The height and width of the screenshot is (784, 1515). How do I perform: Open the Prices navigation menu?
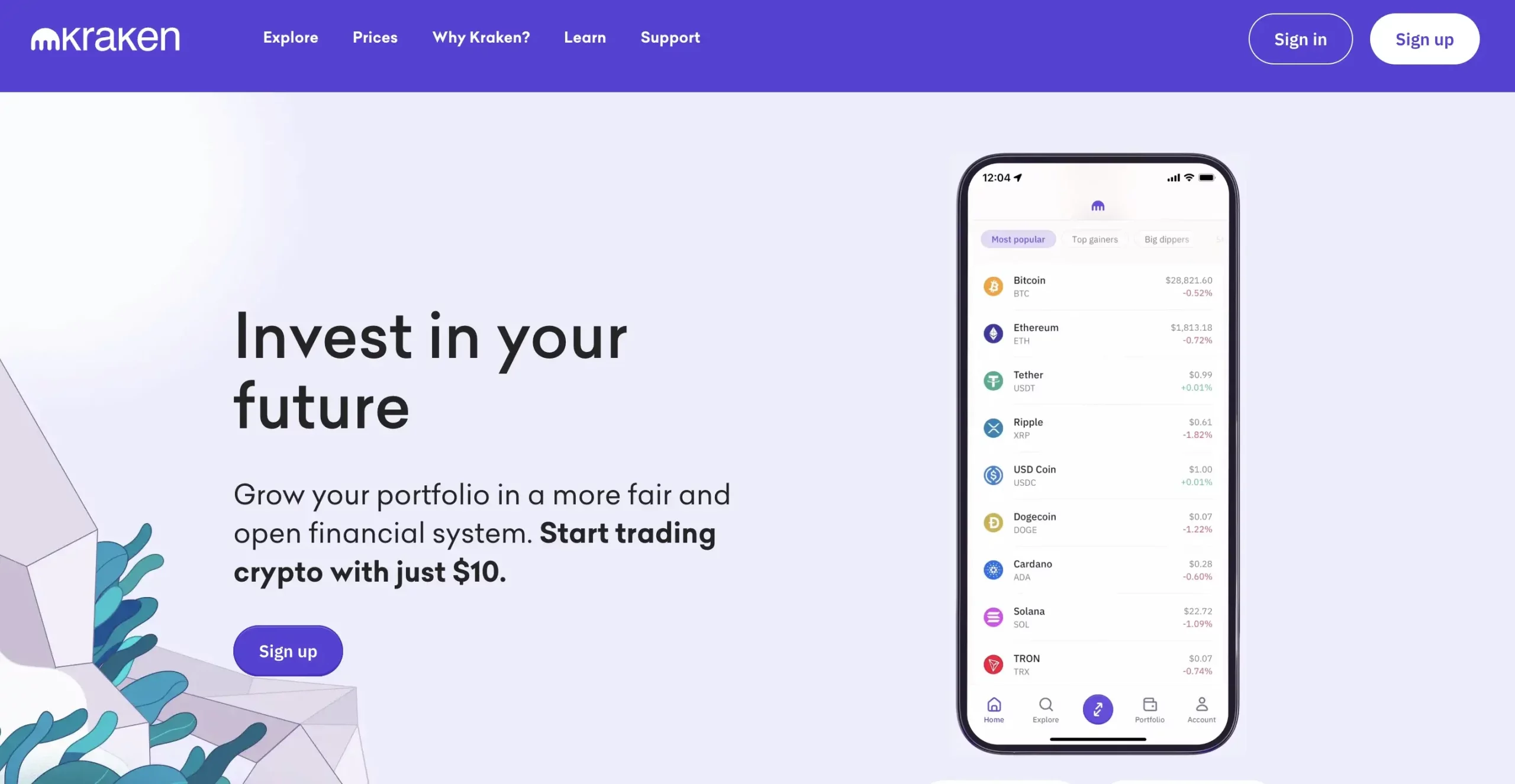375,38
